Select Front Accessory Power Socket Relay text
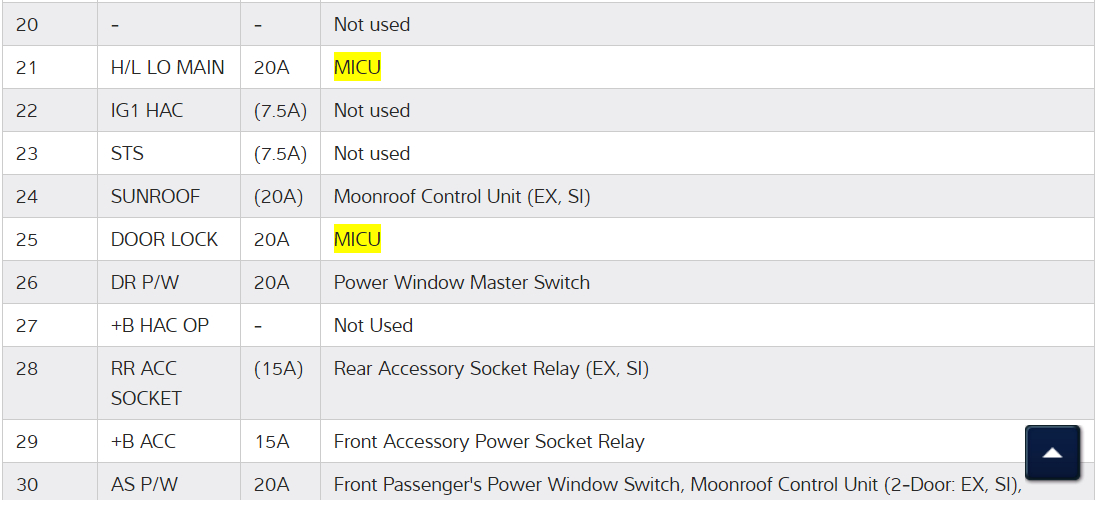The width and height of the screenshot is (1096, 509). [x=489, y=442]
